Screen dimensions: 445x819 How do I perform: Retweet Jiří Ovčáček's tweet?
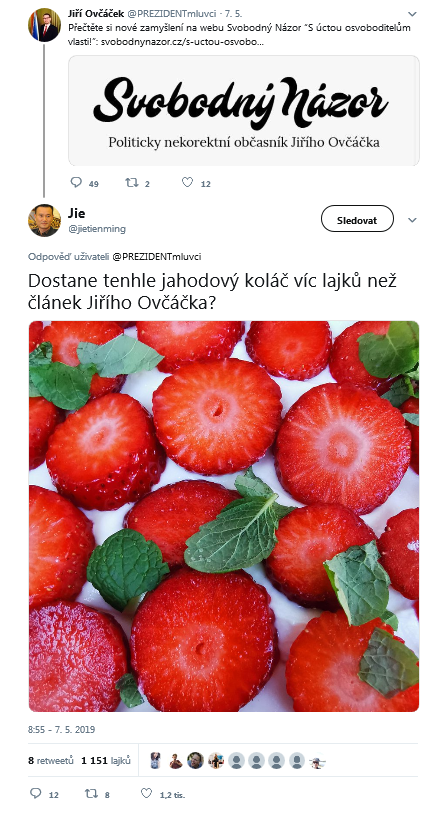coord(132,182)
